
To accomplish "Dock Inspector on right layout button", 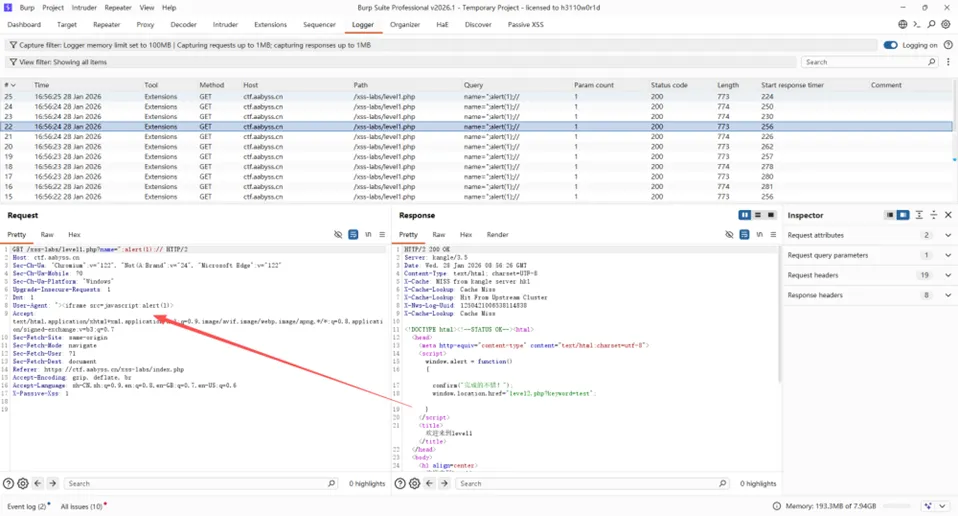I will click(902, 215).
